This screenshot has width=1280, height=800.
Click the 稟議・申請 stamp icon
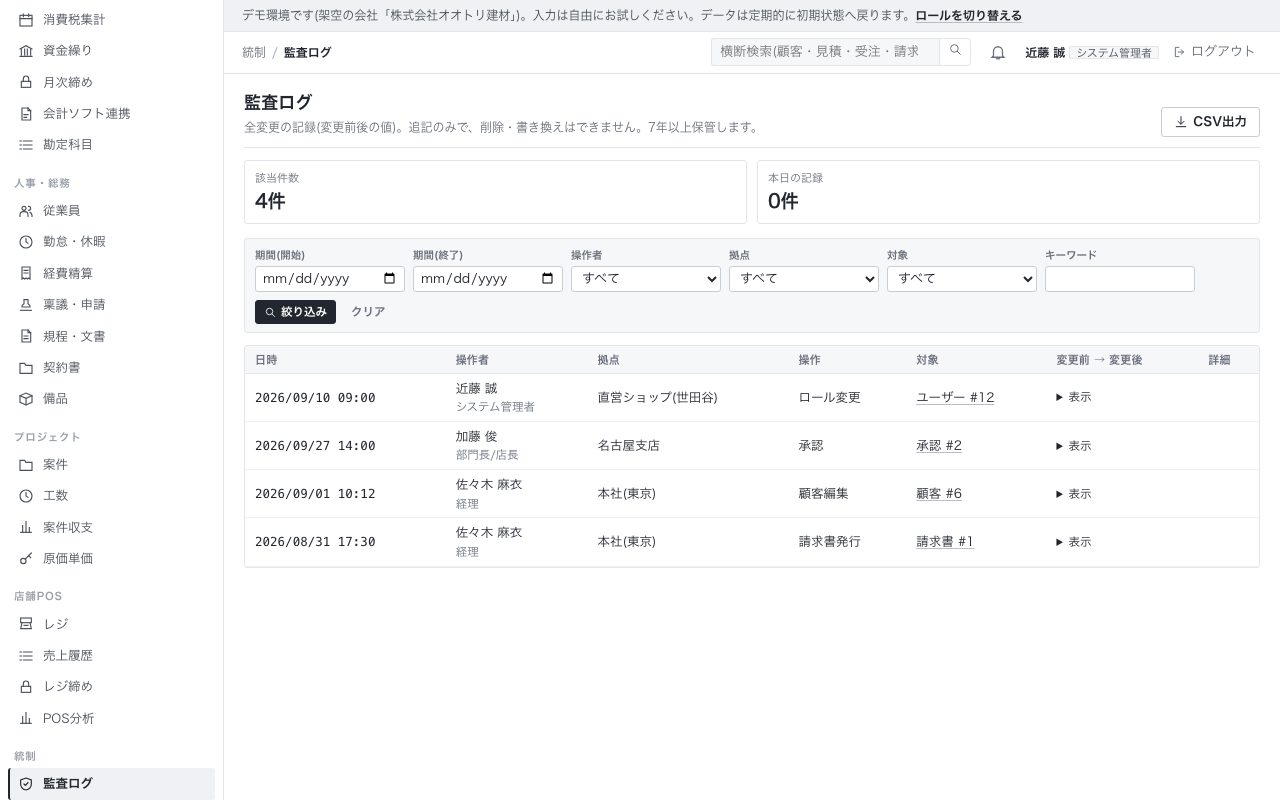26,305
